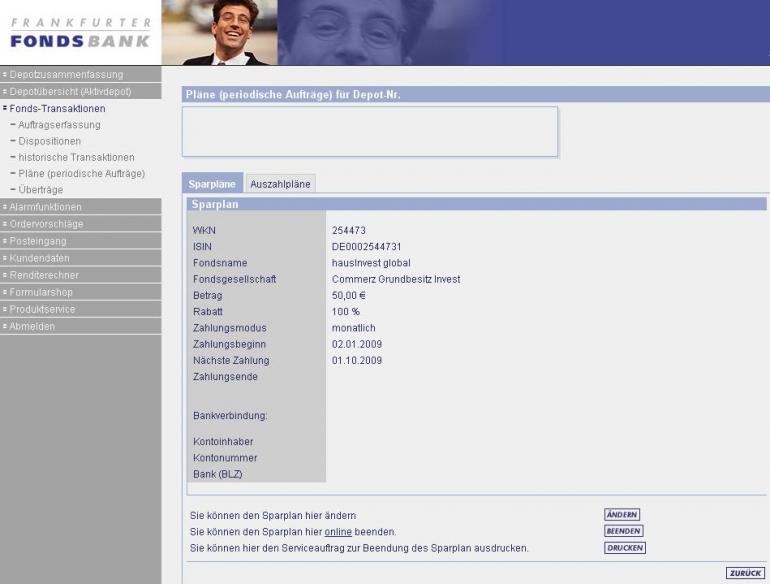Click Nächste Zahlung date 01.10.2009
The width and height of the screenshot is (770, 584).
tap(357, 360)
